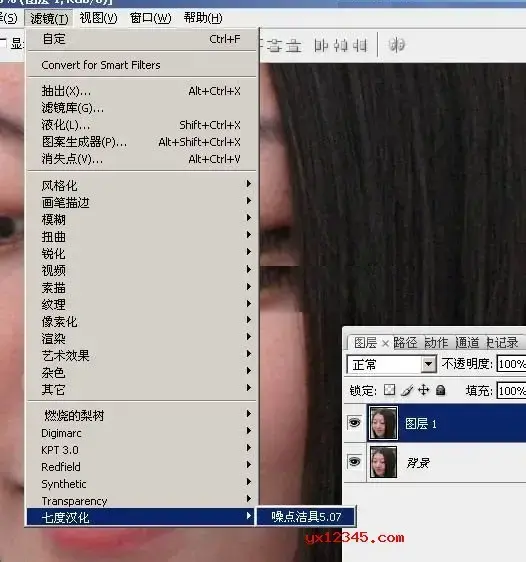
Task: Click the lock transparent pixels icon
Action: tap(389, 390)
